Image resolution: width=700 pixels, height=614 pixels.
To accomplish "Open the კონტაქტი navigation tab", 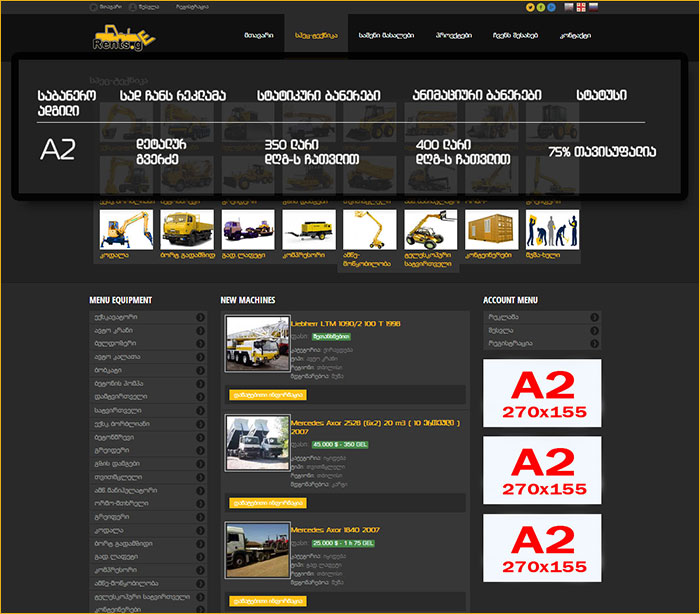I will coord(575,35).
